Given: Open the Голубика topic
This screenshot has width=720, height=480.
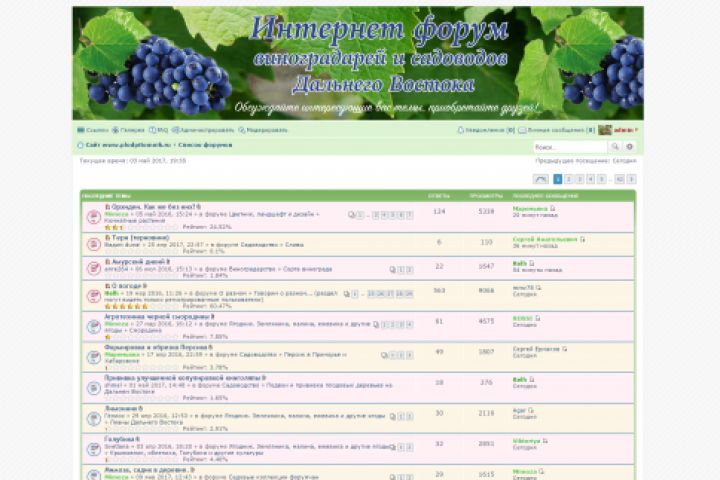Looking at the screenshot, I should point(119,439).
